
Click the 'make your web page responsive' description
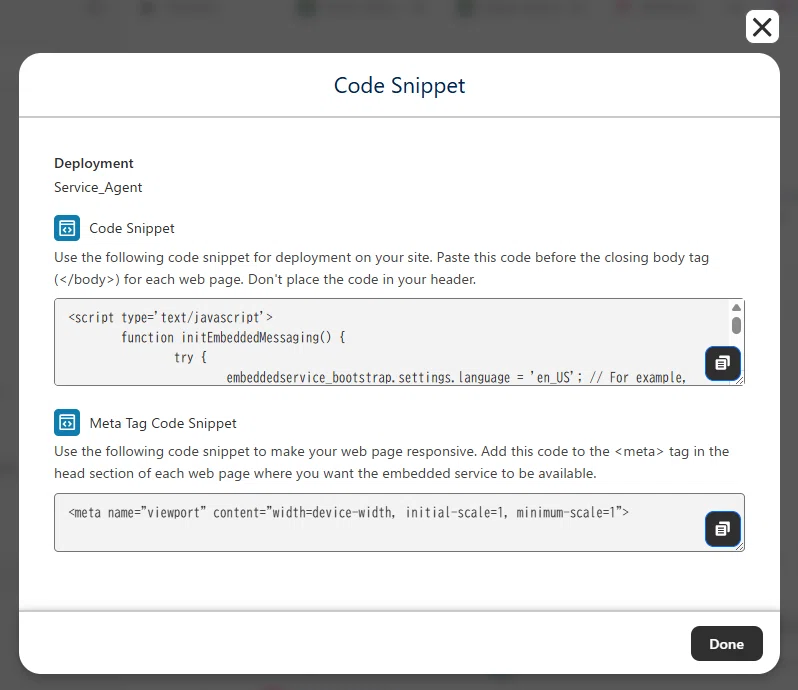[391, 462]
